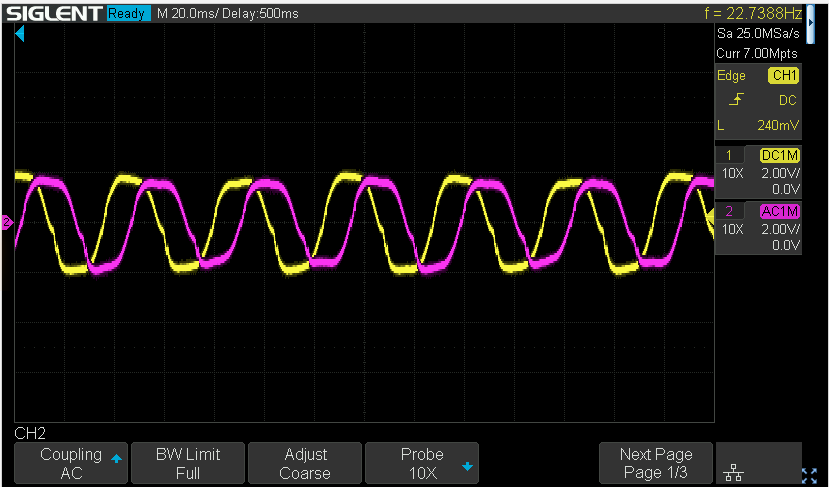Screen dimensions: 829x487
Task: Click the yellow trigger level marker at right edge
Action: 711,215
